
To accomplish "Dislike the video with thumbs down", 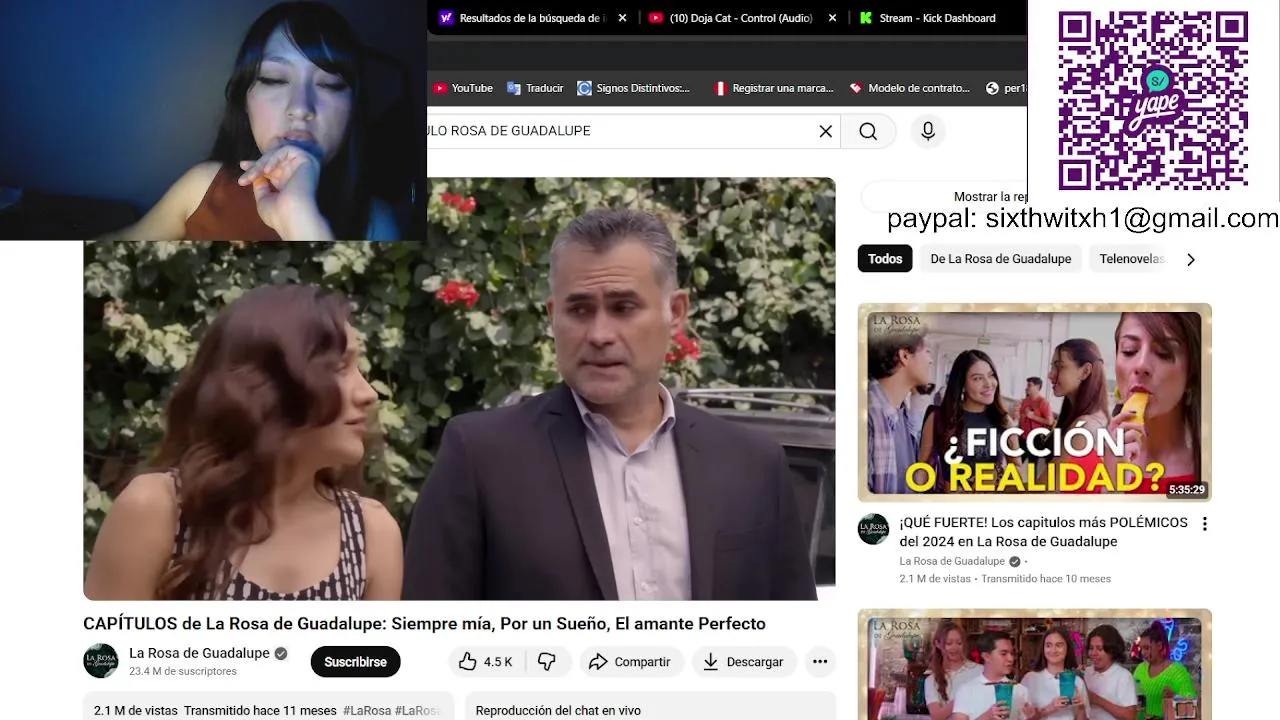I will [x=547, y=662].
